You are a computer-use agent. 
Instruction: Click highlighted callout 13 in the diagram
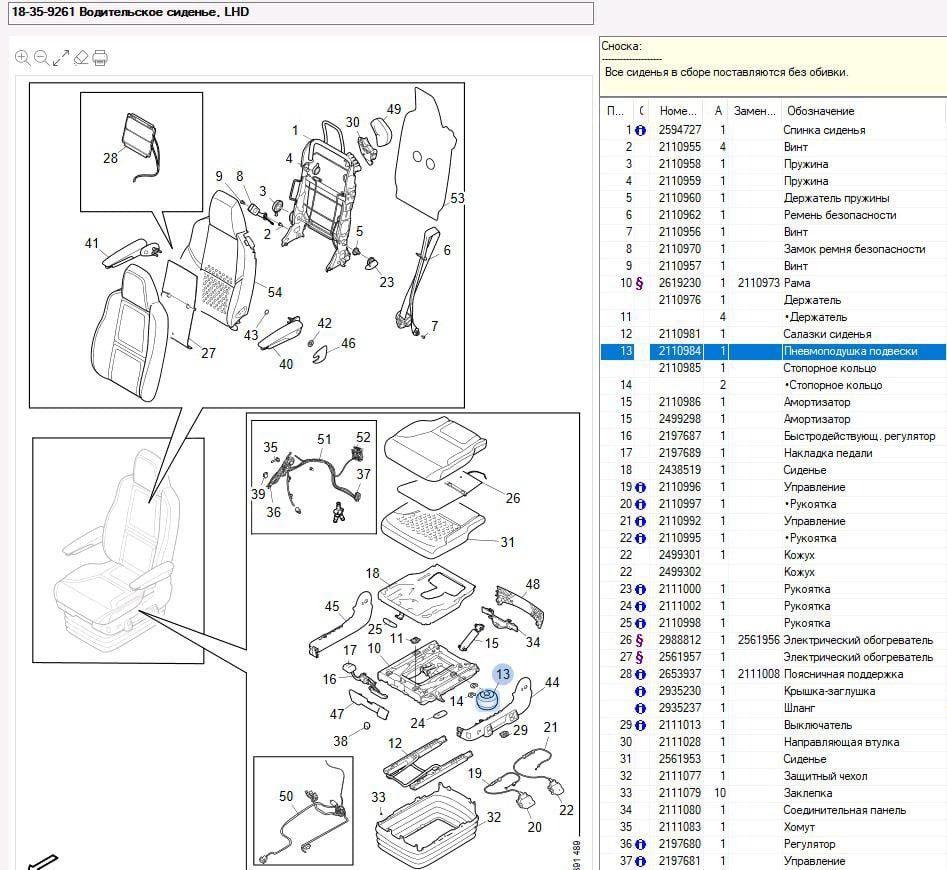click(x=503, y=675)
